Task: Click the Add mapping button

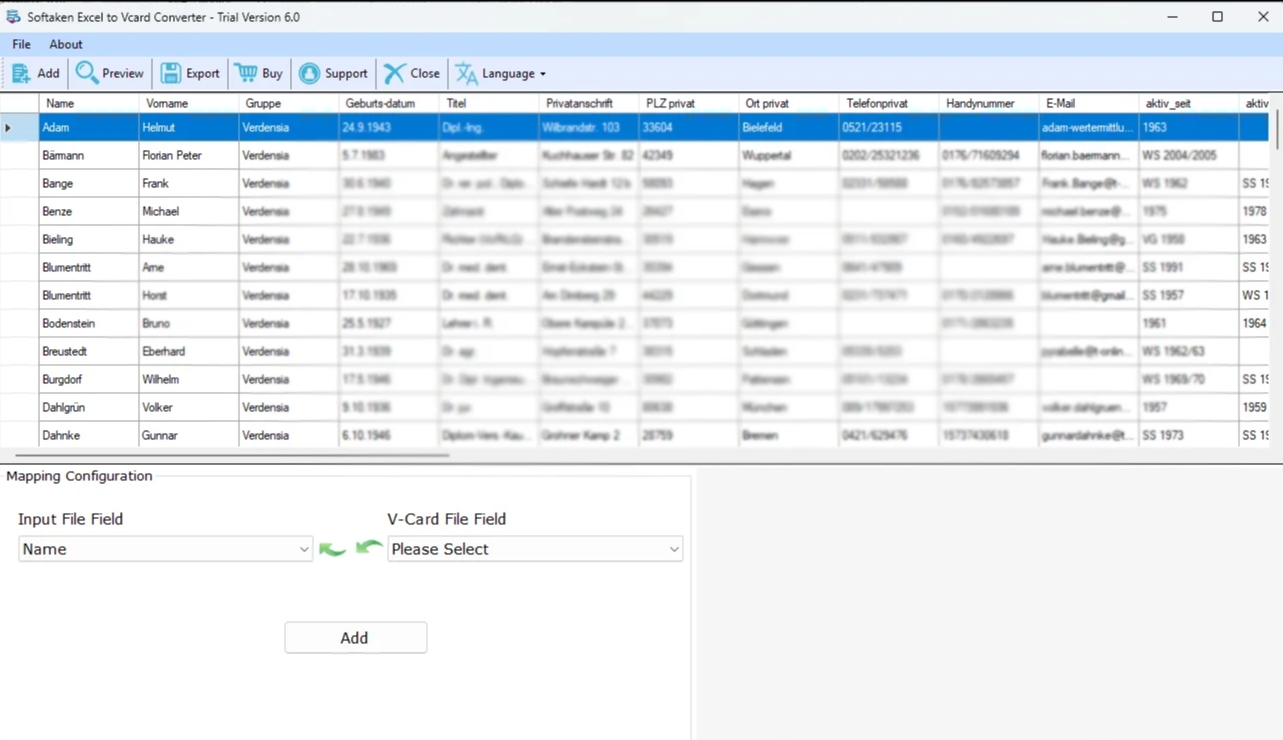Action: coord(356,638)
